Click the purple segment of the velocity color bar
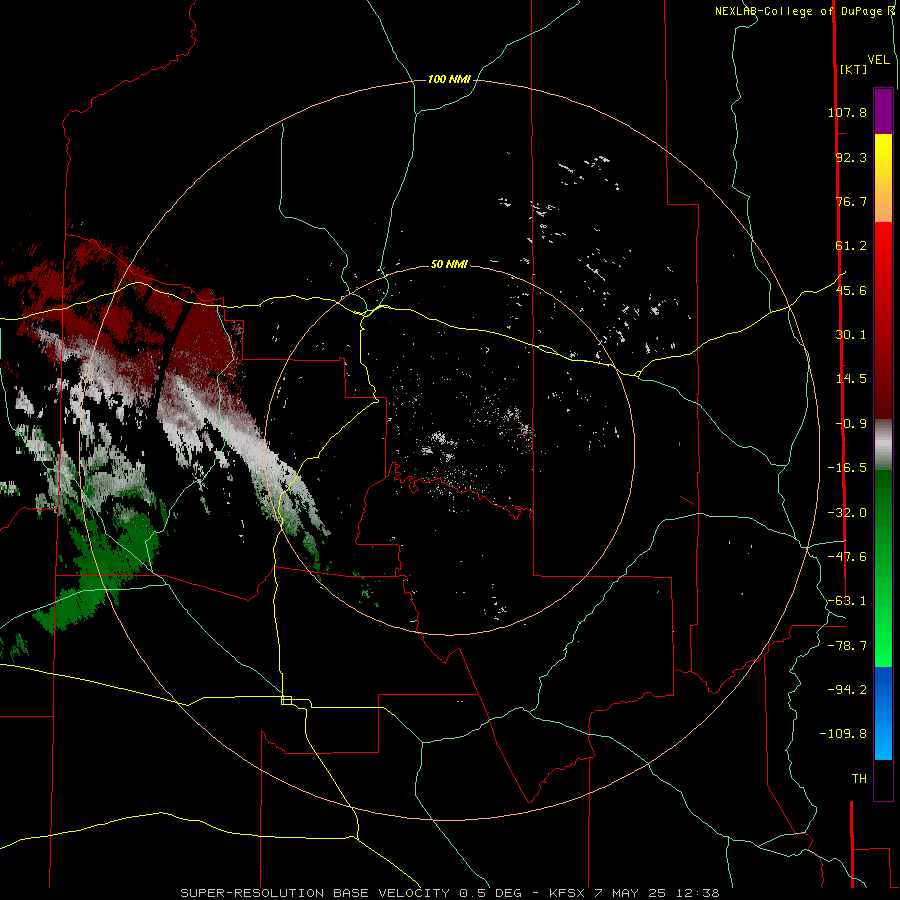 click(x=883, y=111)
